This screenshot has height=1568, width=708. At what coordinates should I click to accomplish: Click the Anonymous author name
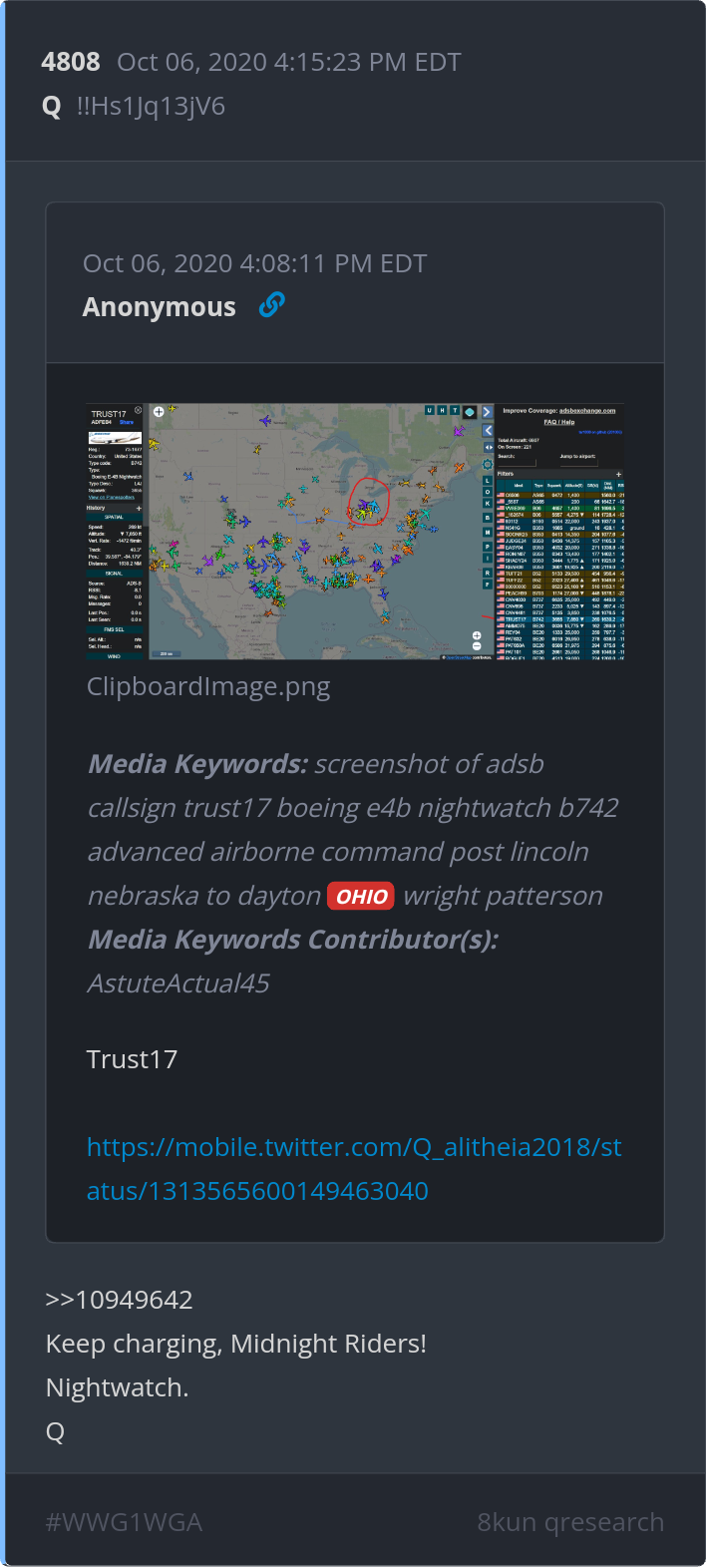click(160, 307)
